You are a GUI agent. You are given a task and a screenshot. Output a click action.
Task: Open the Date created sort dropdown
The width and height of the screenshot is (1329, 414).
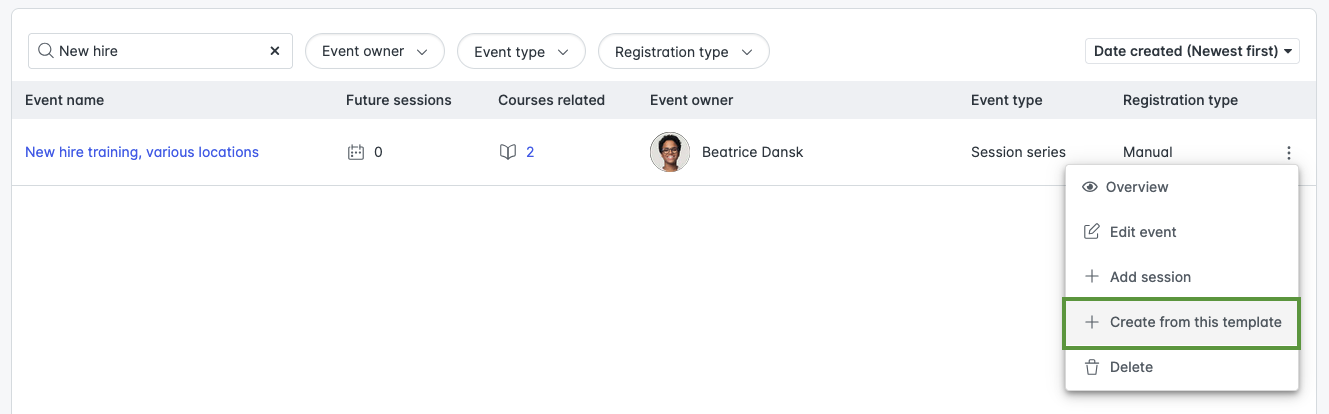1192,51
